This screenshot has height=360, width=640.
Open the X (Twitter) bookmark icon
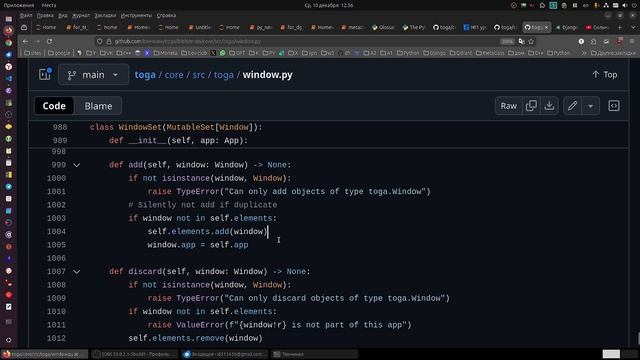213,53
